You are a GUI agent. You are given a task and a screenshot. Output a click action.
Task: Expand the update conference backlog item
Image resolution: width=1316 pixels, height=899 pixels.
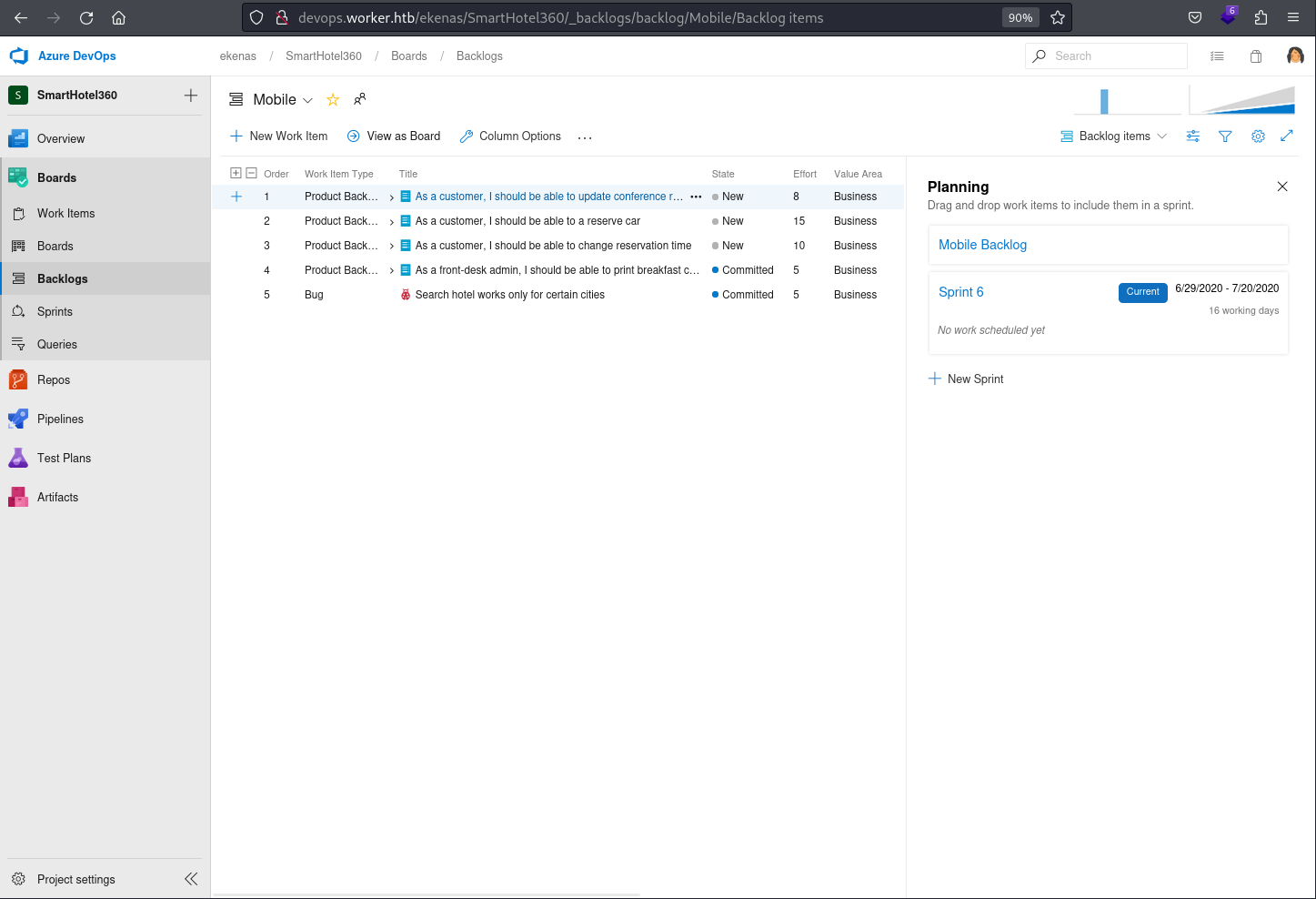coord(392,197)
